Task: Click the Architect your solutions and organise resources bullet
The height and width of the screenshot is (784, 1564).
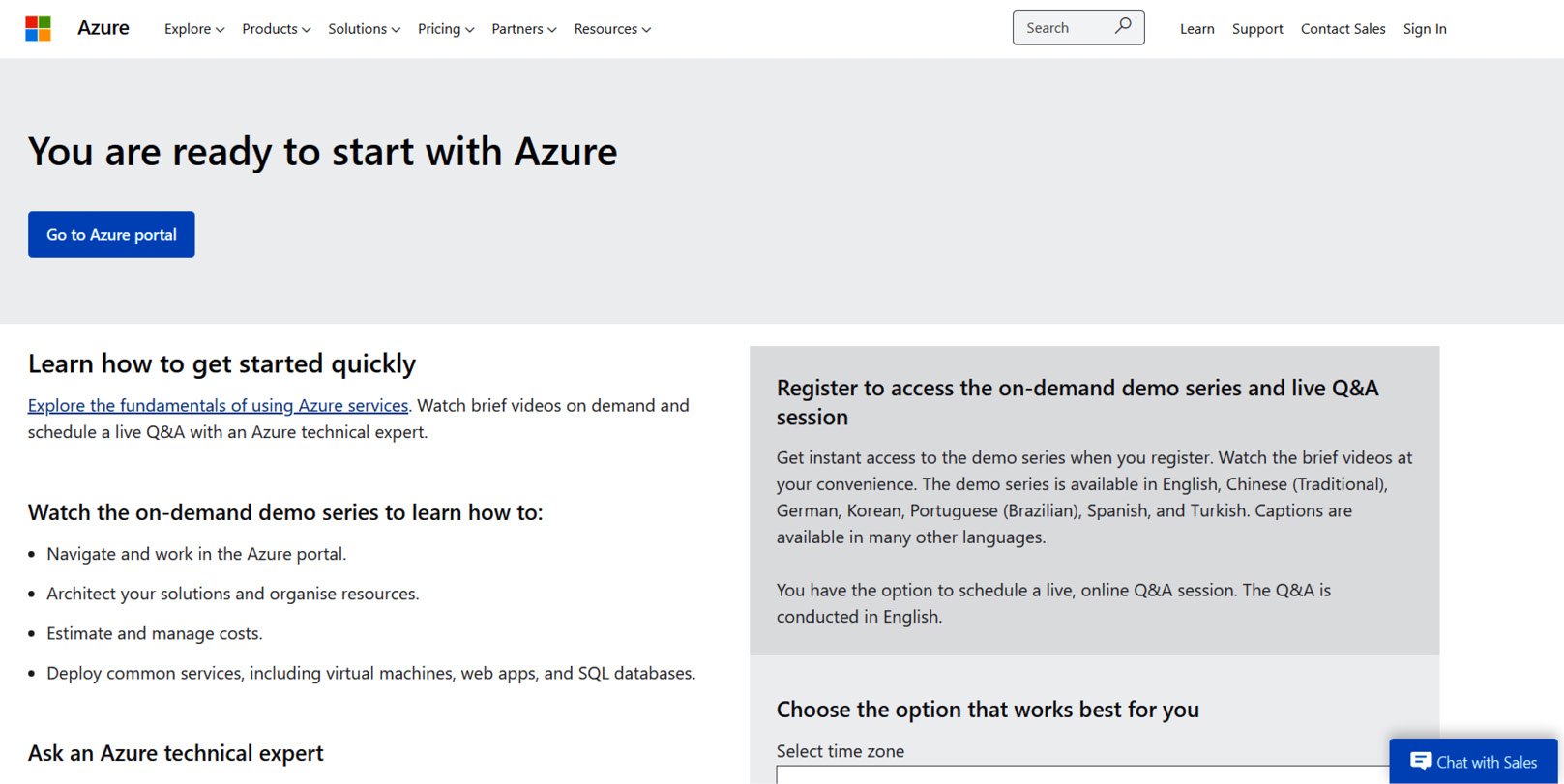Action: 233,594
